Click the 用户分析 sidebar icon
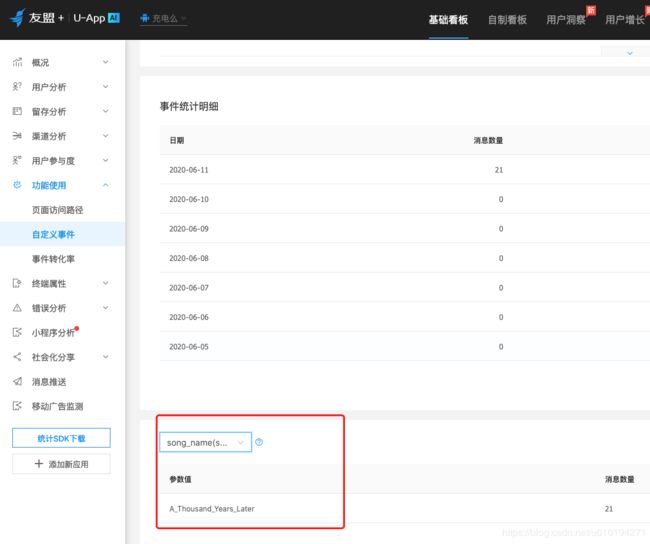Image resolution: width=650 pixels, height=544 pixels. point(17,87)
